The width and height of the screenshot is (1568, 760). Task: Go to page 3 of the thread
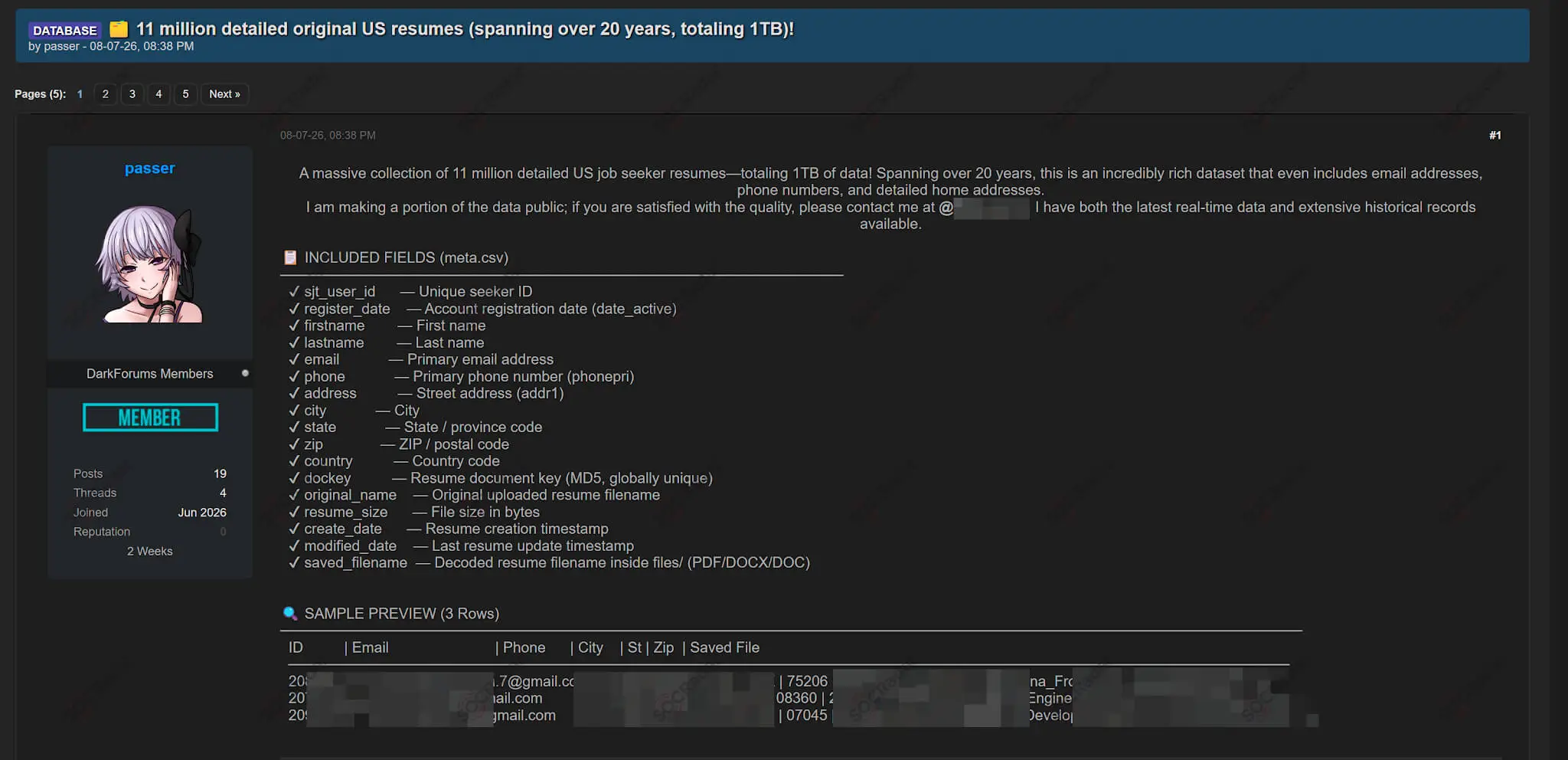click(x=132, y=94)
